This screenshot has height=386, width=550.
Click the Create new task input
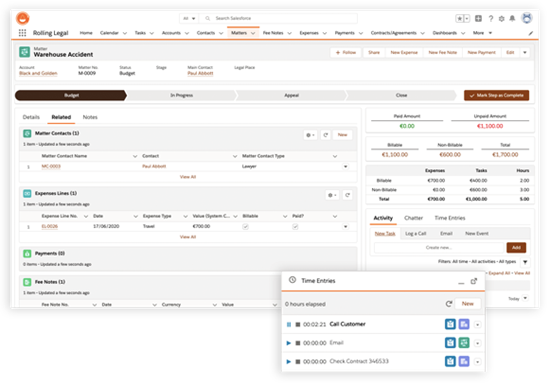pos(439,248)
